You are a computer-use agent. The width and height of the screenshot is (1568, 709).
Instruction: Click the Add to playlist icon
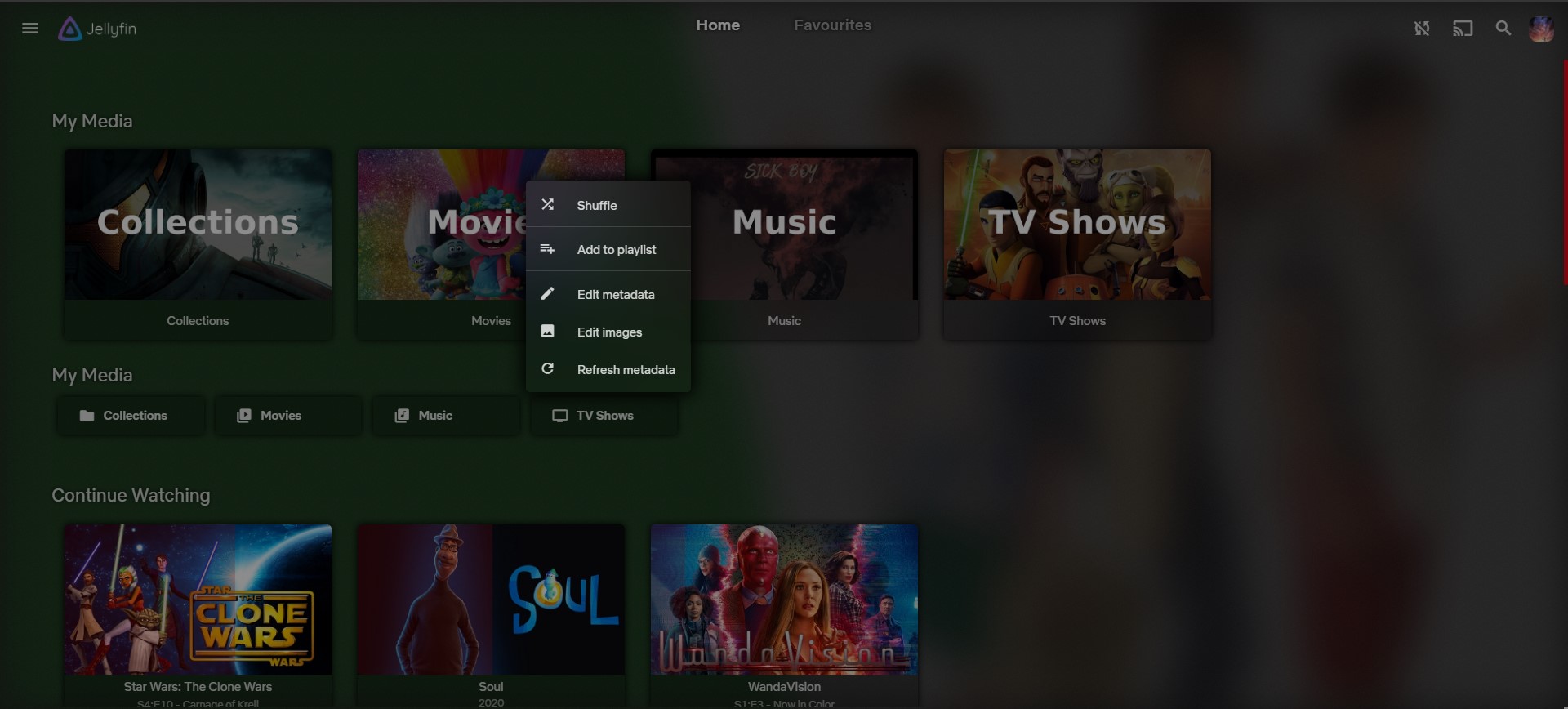548,249
